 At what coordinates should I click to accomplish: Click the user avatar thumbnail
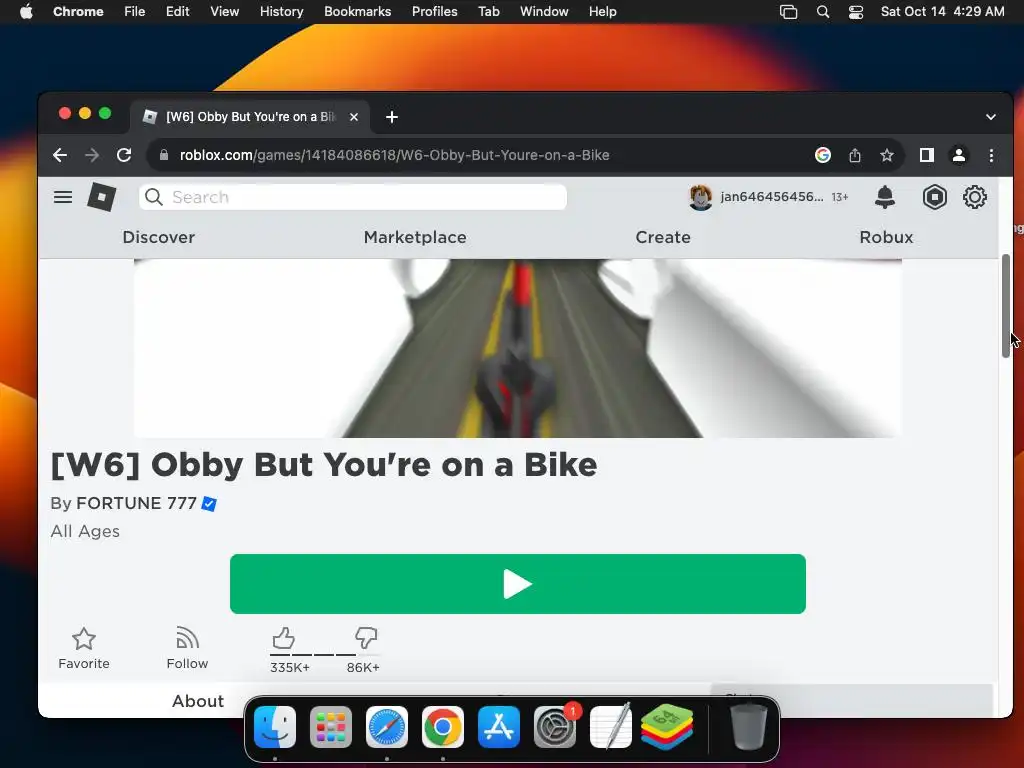[x=701, y=197]
